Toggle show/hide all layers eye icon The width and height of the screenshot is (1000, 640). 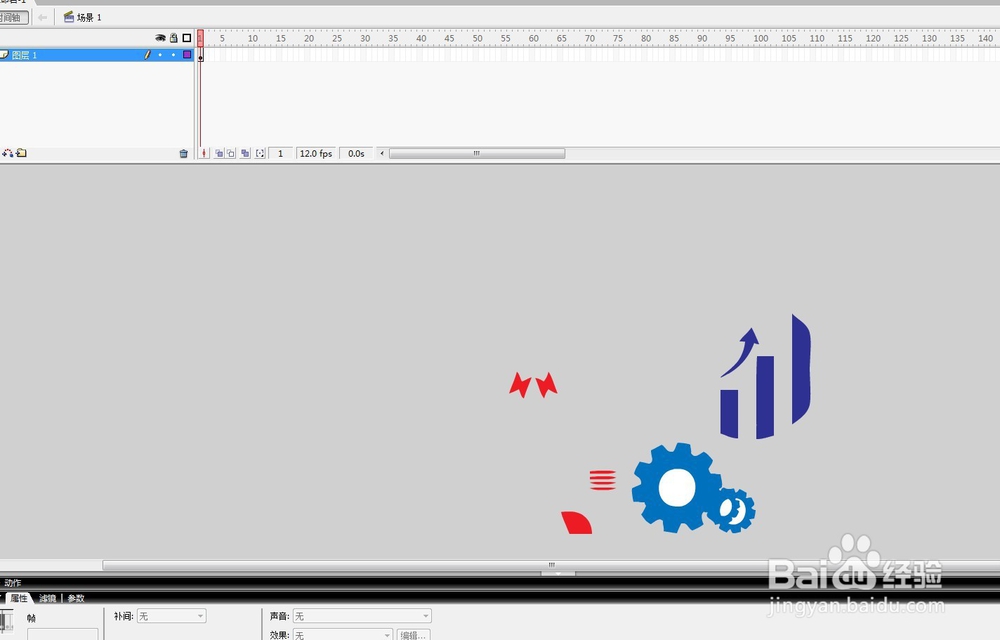point(160,38)
